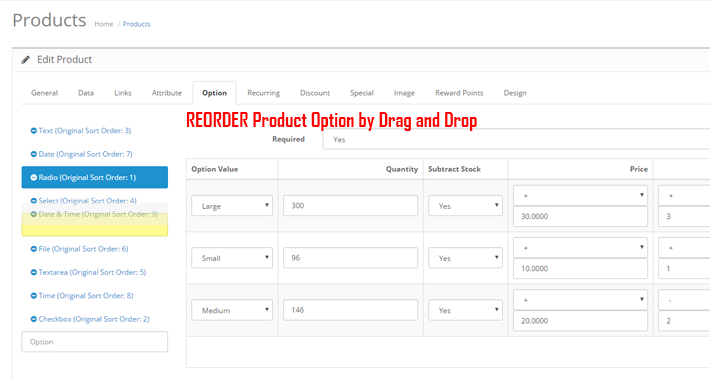This screenshot has width=710, height=380.
Task: Remove the File option using its minus icon
Action: (x=34, y=249)
